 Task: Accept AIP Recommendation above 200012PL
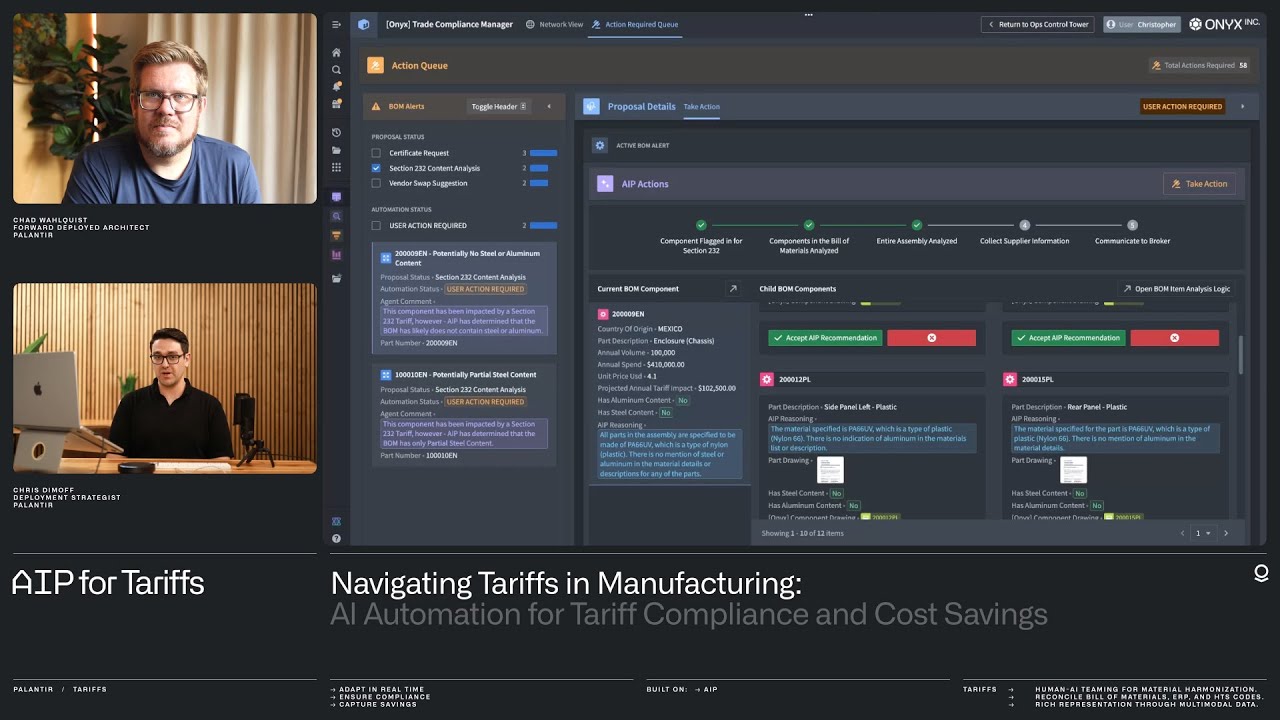point(825,338)
